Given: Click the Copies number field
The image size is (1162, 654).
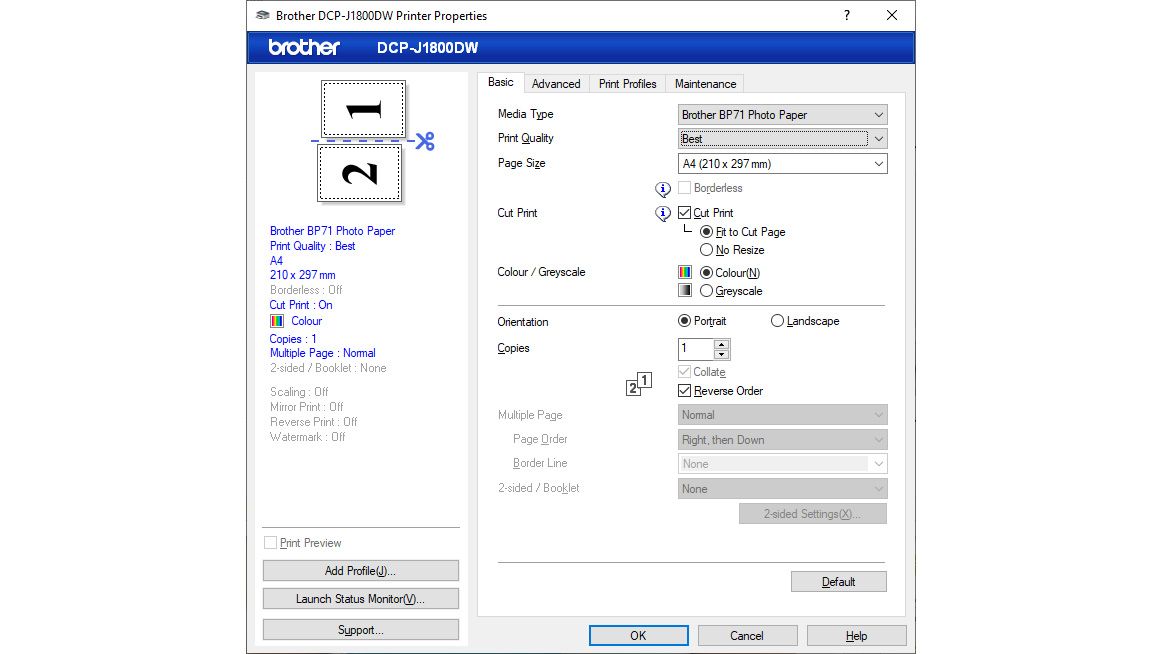Looking at the screenshot, I should pos(696,348).
